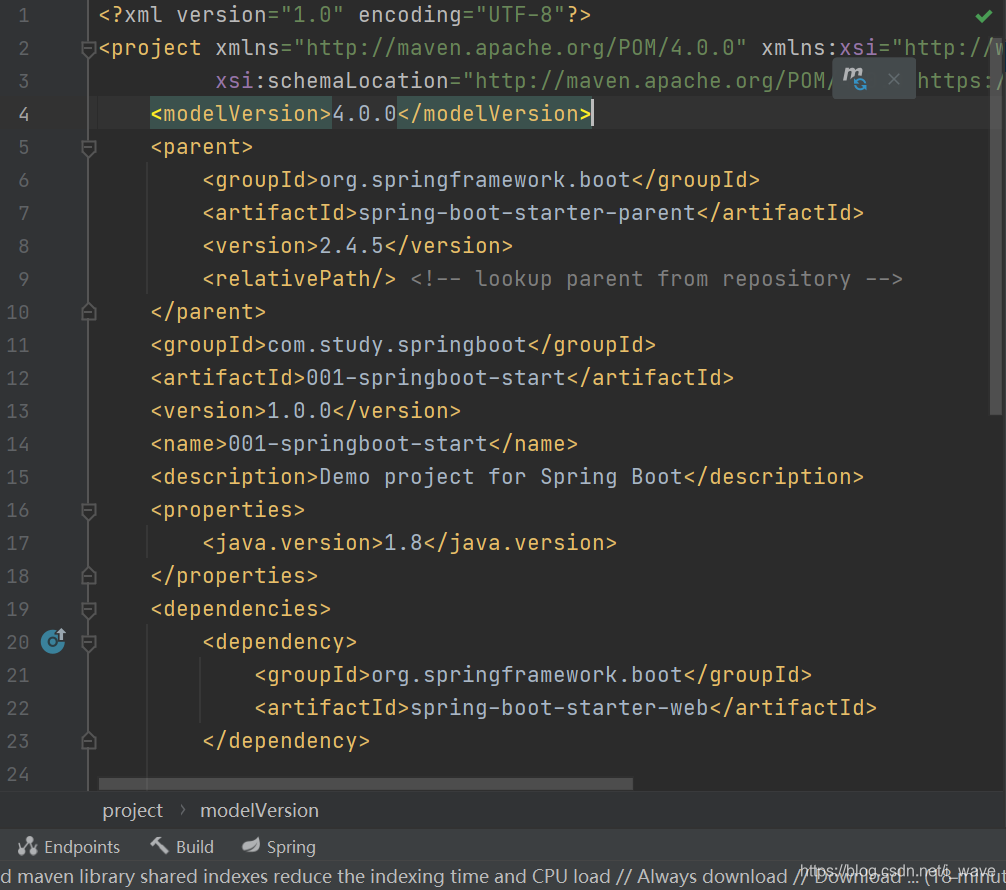The image size is (1006, 890).
Task: Click the 4.0.0 modelVersion value
Action: pos(364,114)
